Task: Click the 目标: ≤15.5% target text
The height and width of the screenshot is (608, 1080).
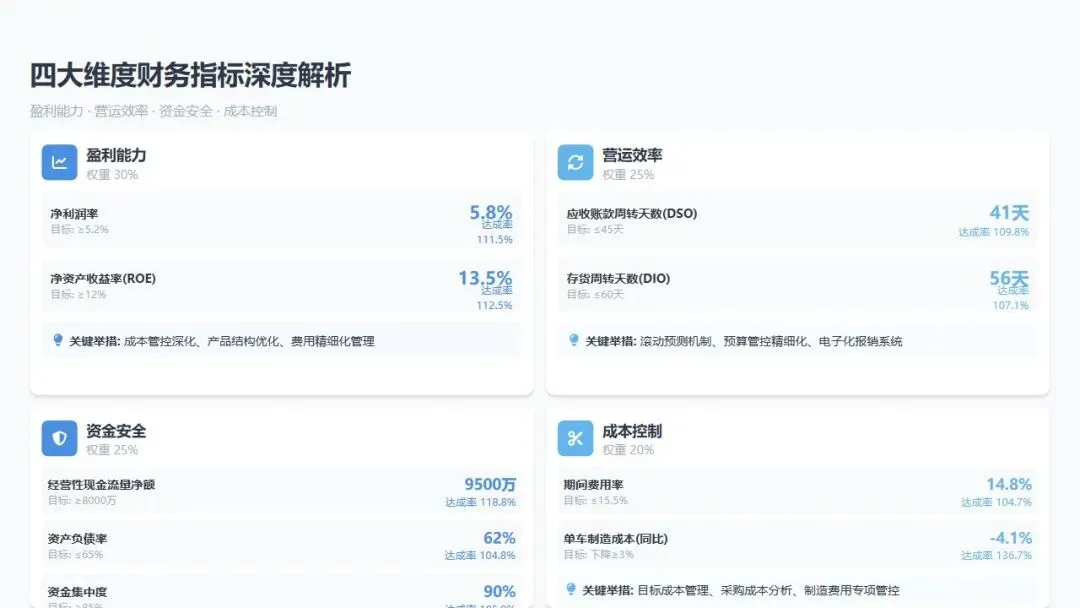Action: coord(596,501)
